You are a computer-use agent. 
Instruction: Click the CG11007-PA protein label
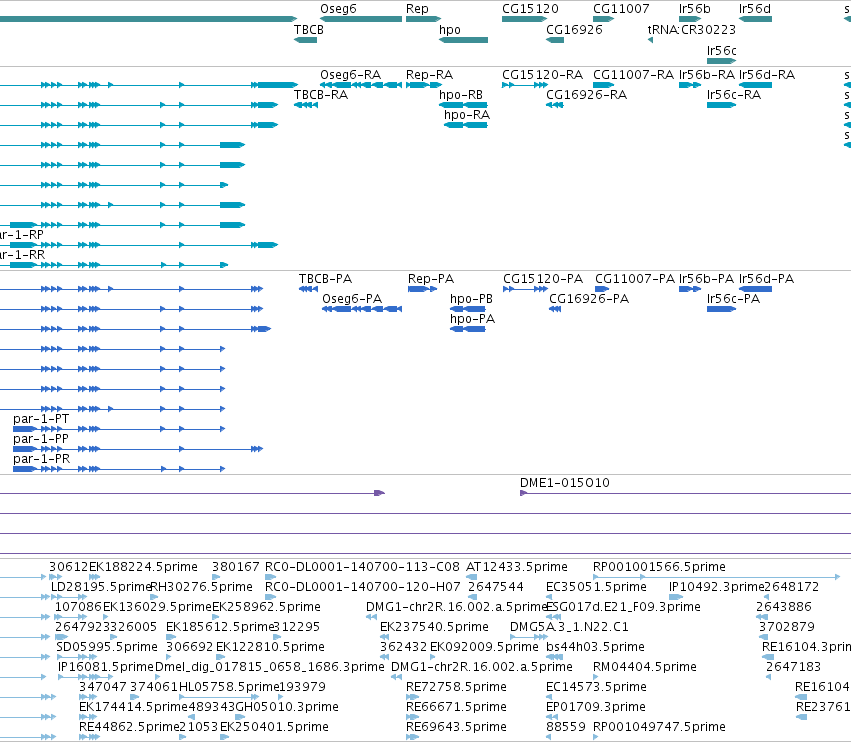[635, 278]
